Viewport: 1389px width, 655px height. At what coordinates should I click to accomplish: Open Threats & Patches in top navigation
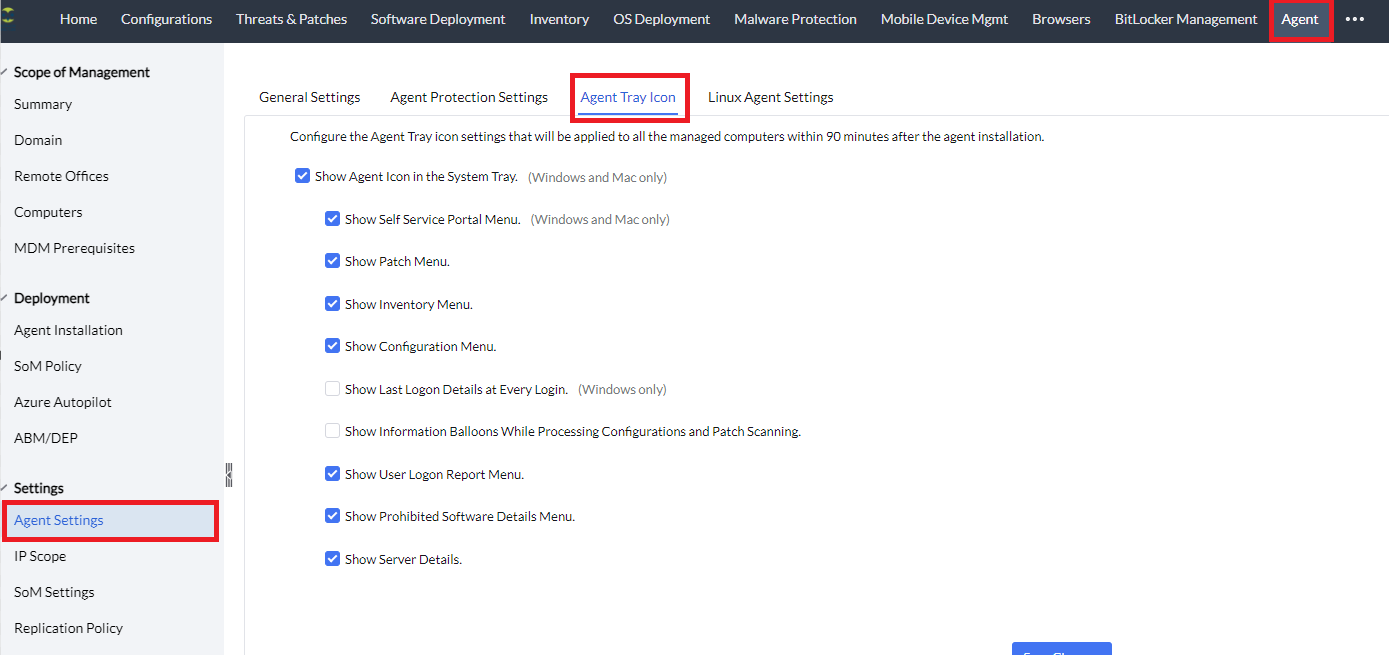point(291,19)
